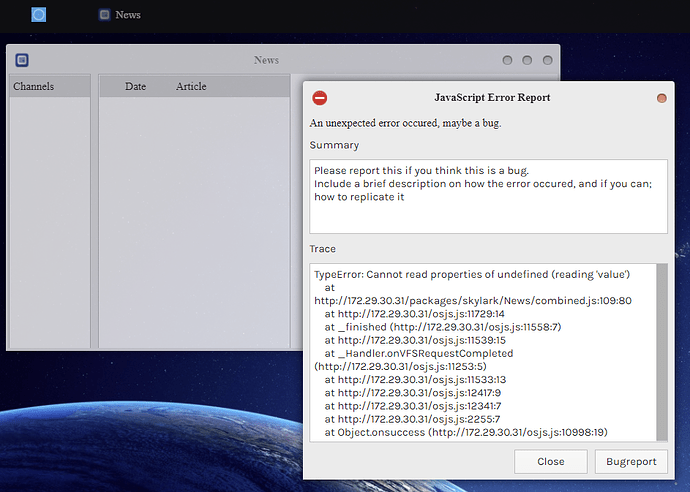
Task: Click inside the Summary text area
Action: 488,196
